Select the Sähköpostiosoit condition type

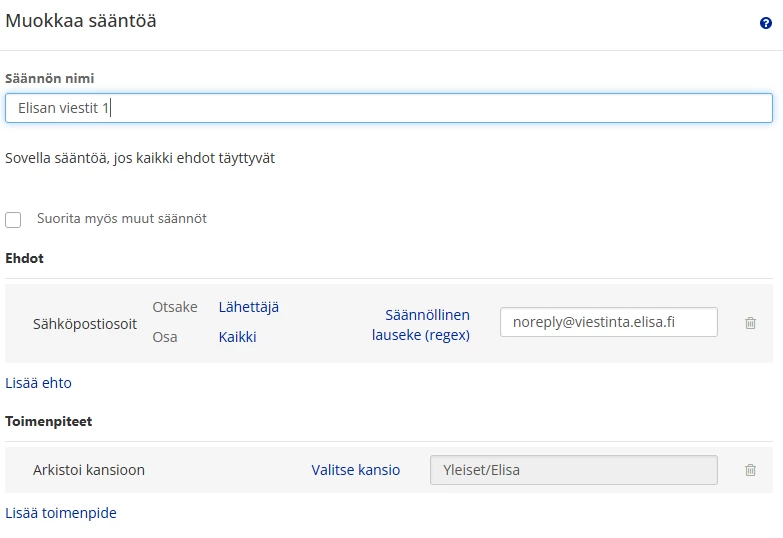tap(85, 324)
